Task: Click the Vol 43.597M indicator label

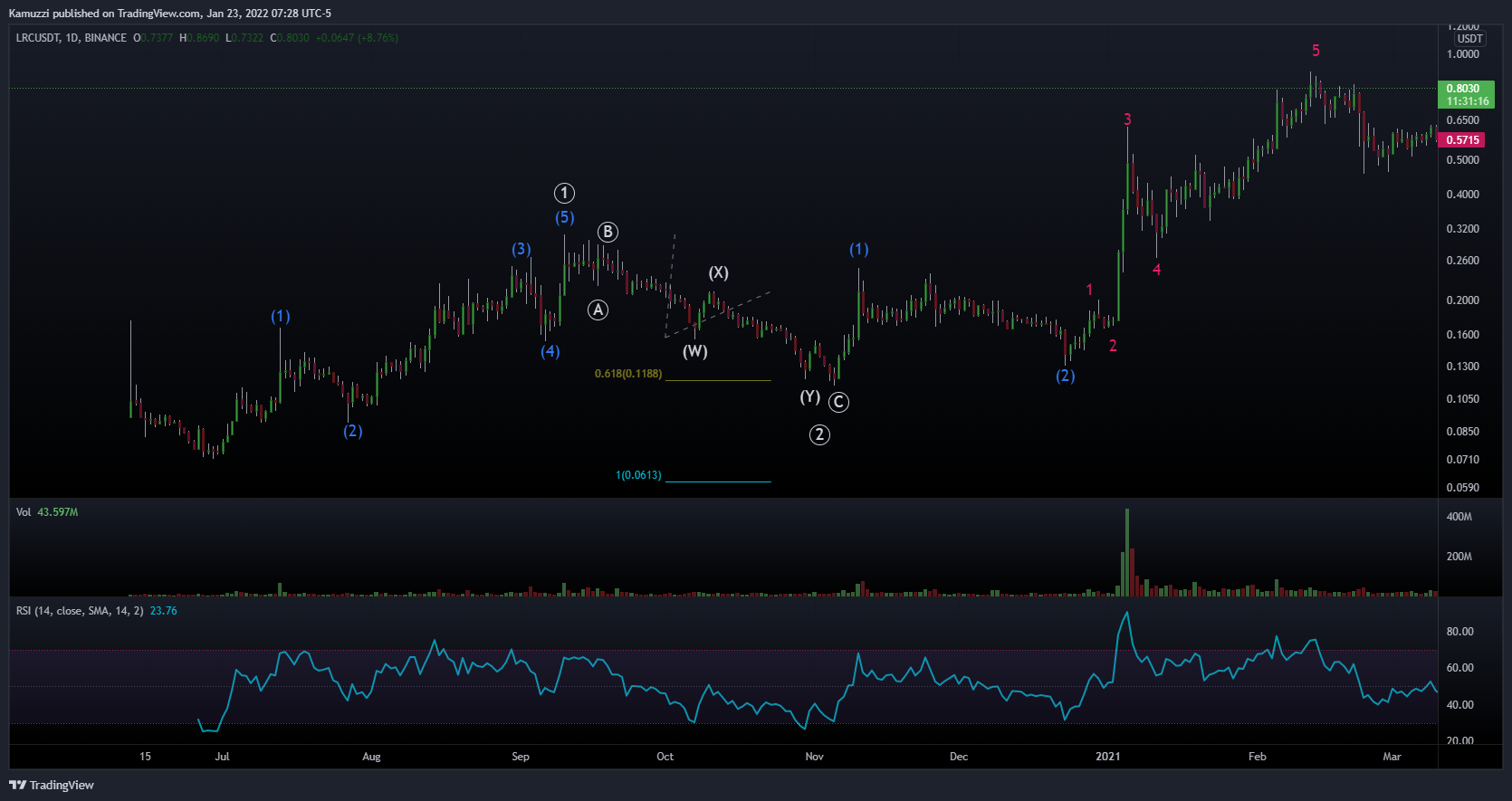Action: [x=47, y=512]
